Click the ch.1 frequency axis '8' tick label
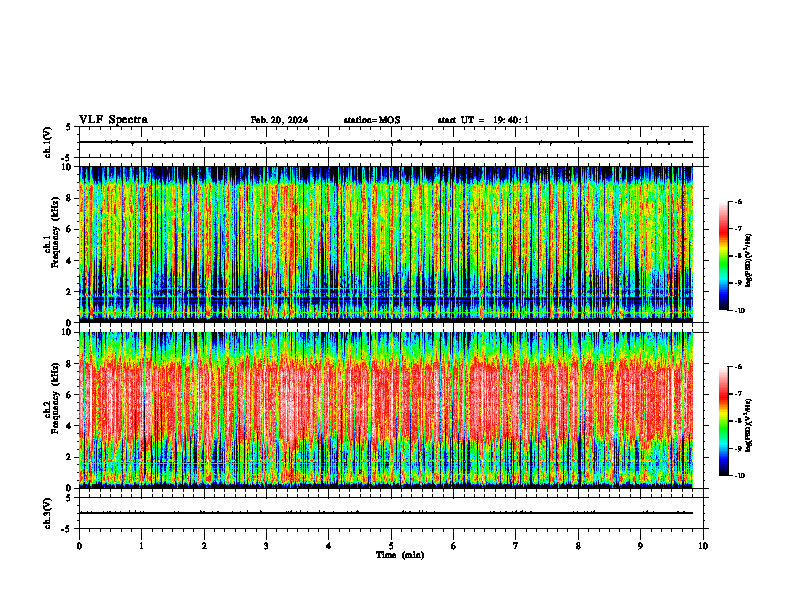 69,198
